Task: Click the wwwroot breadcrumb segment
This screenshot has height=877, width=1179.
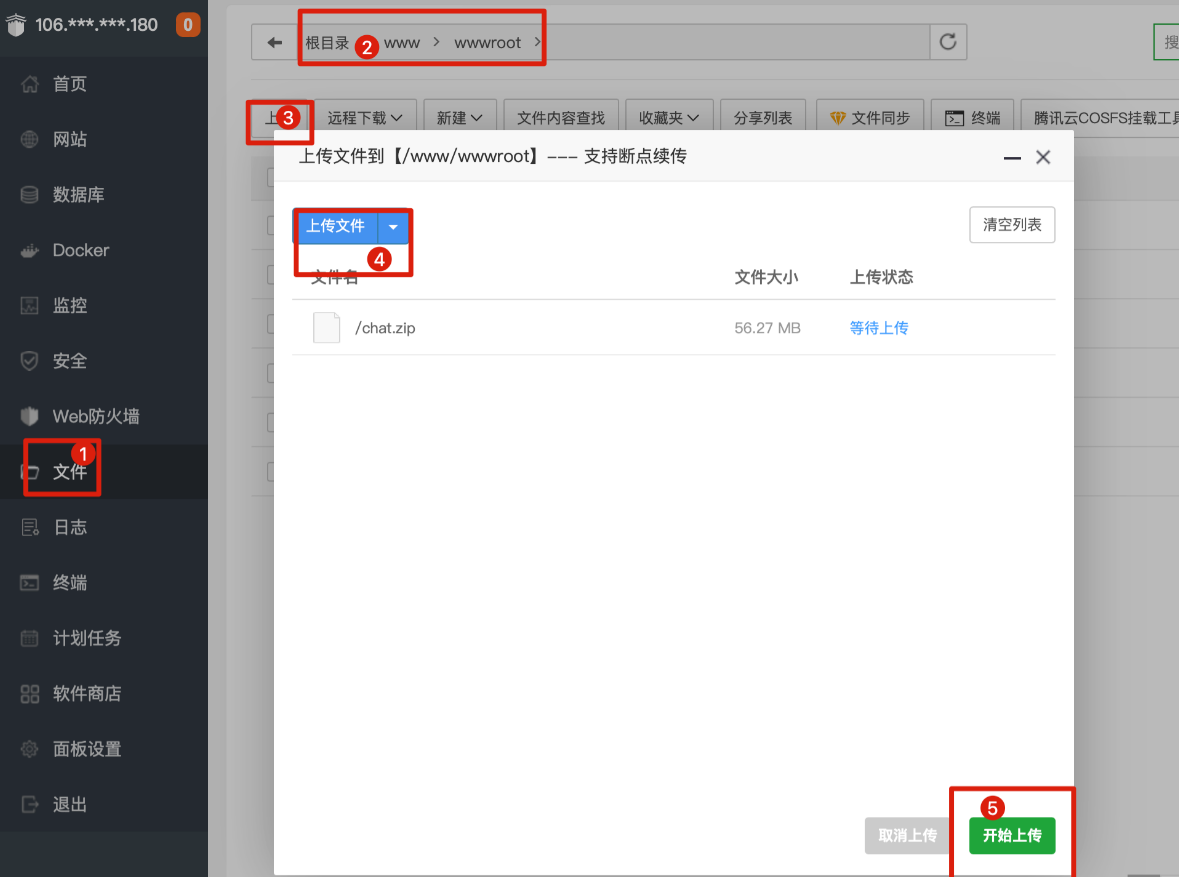Action: click(x=487, y=43)
